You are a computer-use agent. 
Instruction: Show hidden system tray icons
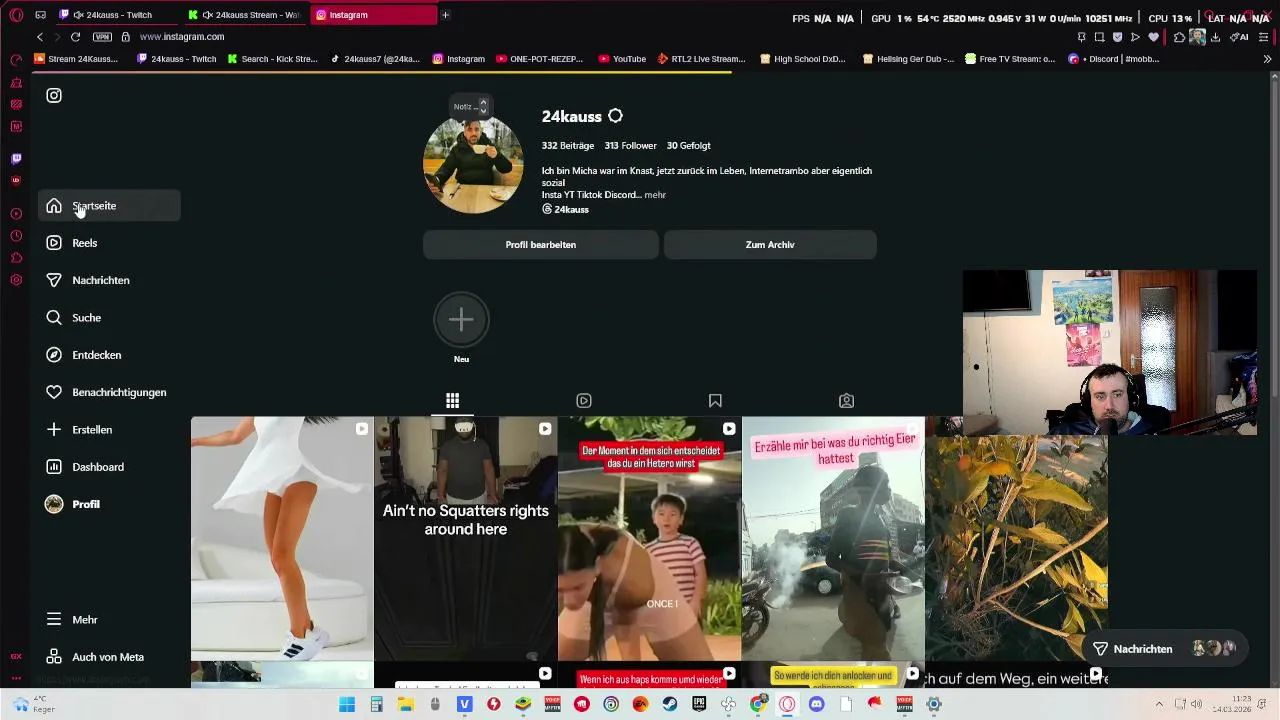click(1159, 704)
